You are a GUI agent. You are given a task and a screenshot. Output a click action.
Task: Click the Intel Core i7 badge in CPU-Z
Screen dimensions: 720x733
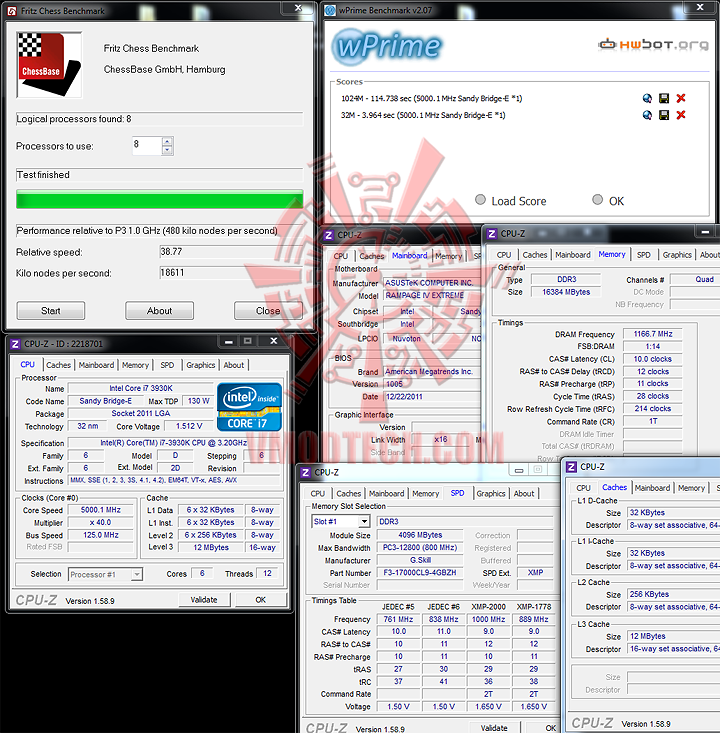point(249,407)
